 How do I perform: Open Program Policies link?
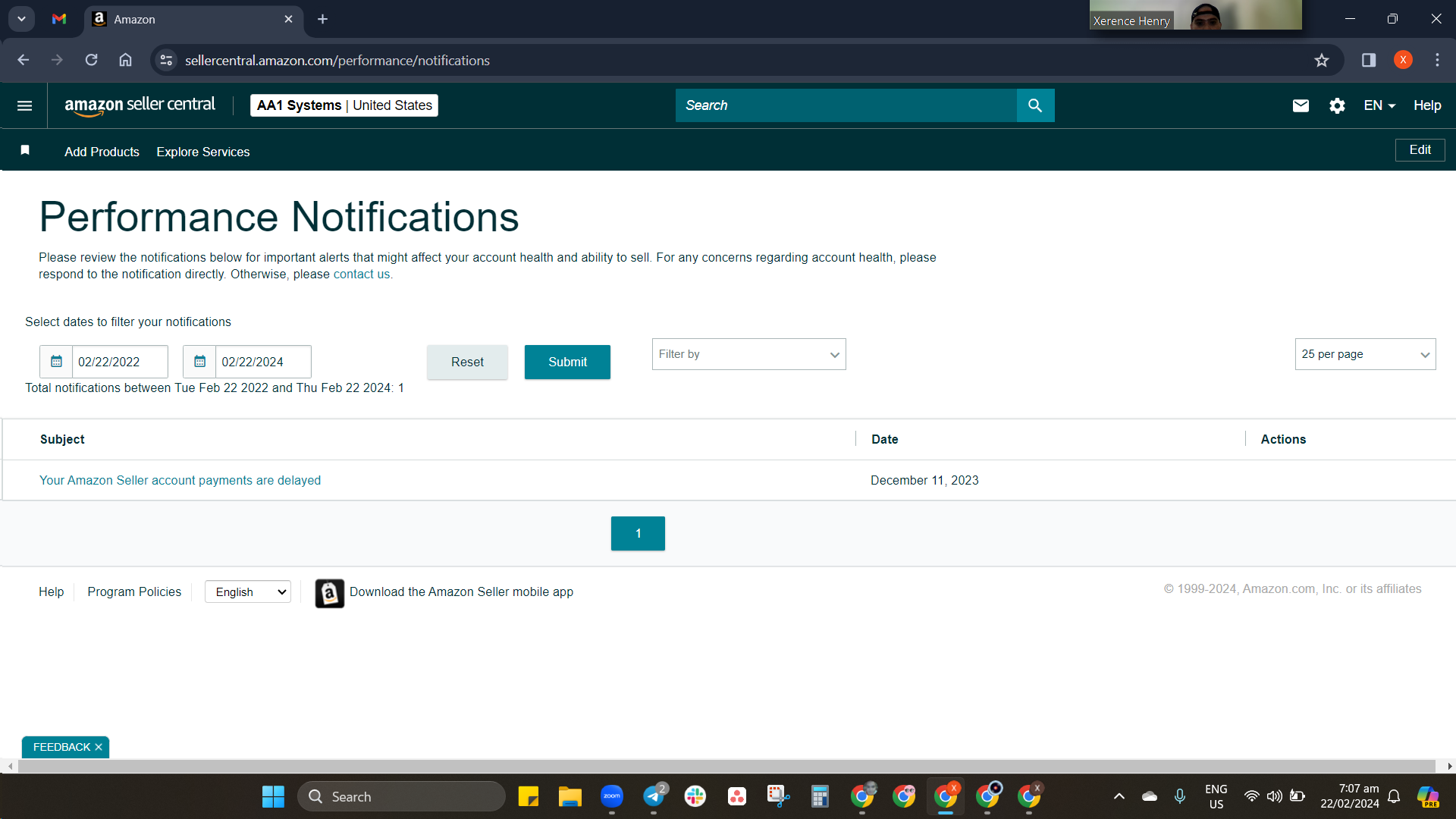coord(134,591)
